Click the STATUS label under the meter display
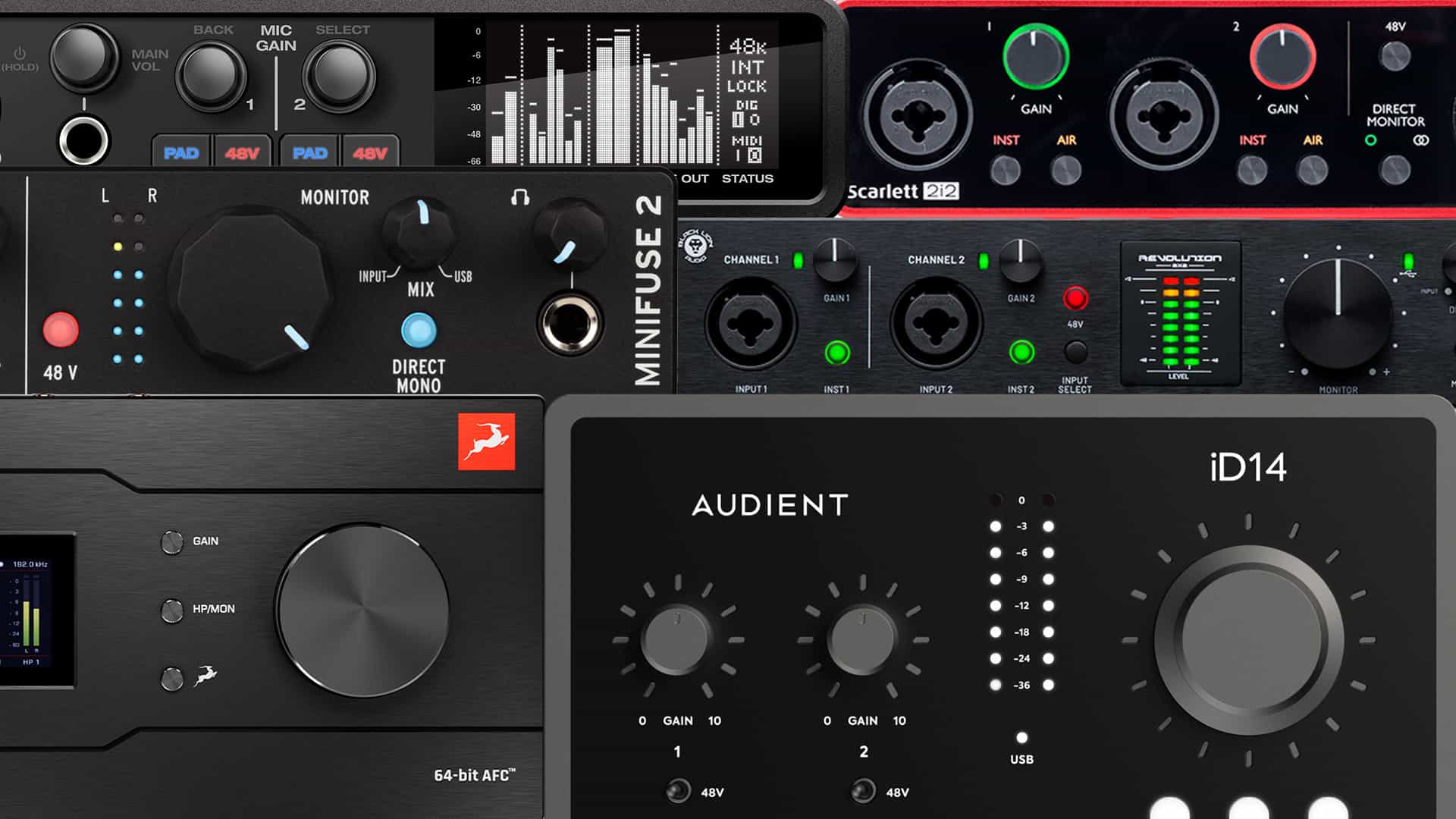Image resolution: width=1456 pixels, height=819 pixels. coord(747,178)
